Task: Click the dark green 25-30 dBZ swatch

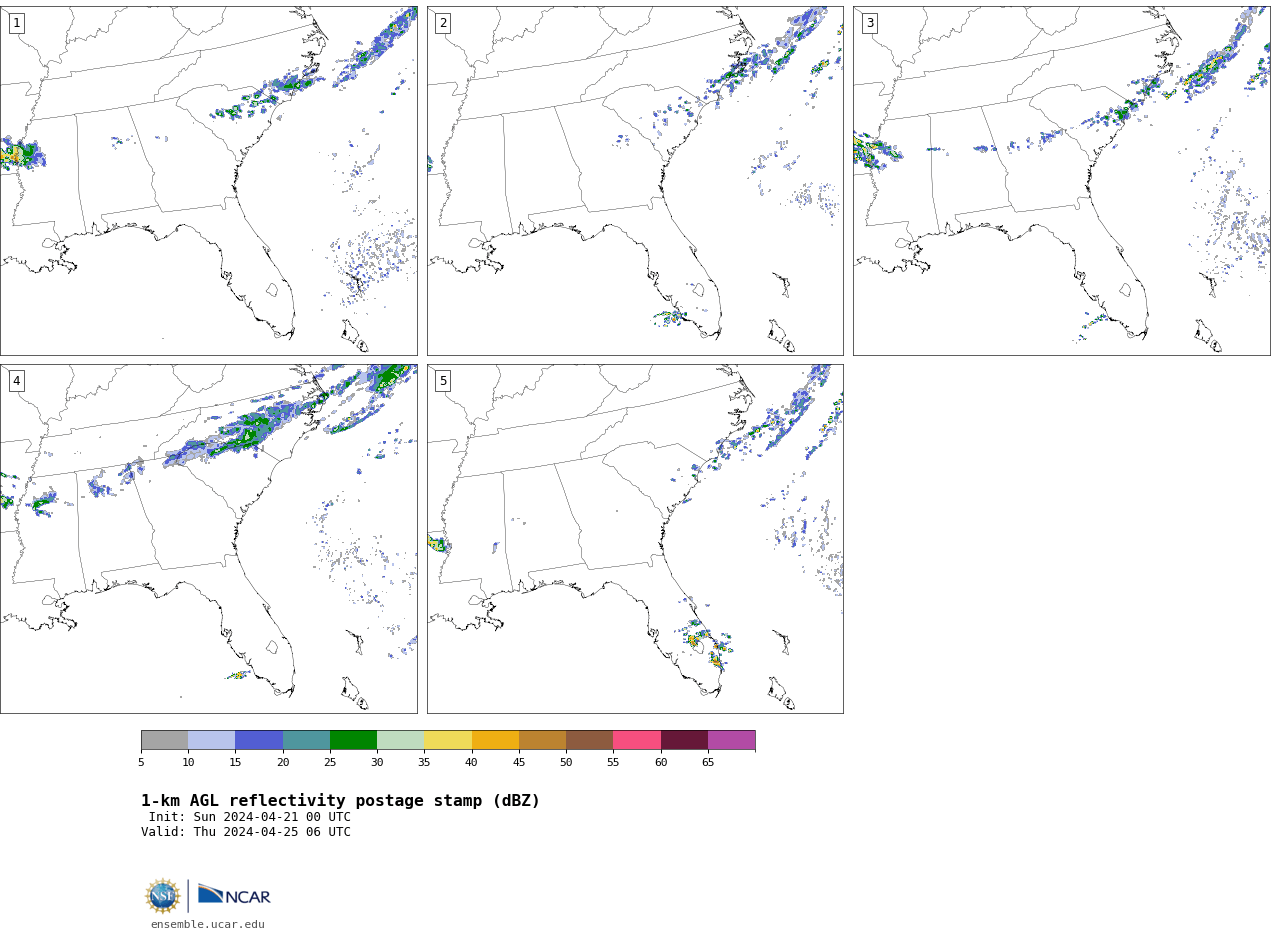Action: point(353,740)
